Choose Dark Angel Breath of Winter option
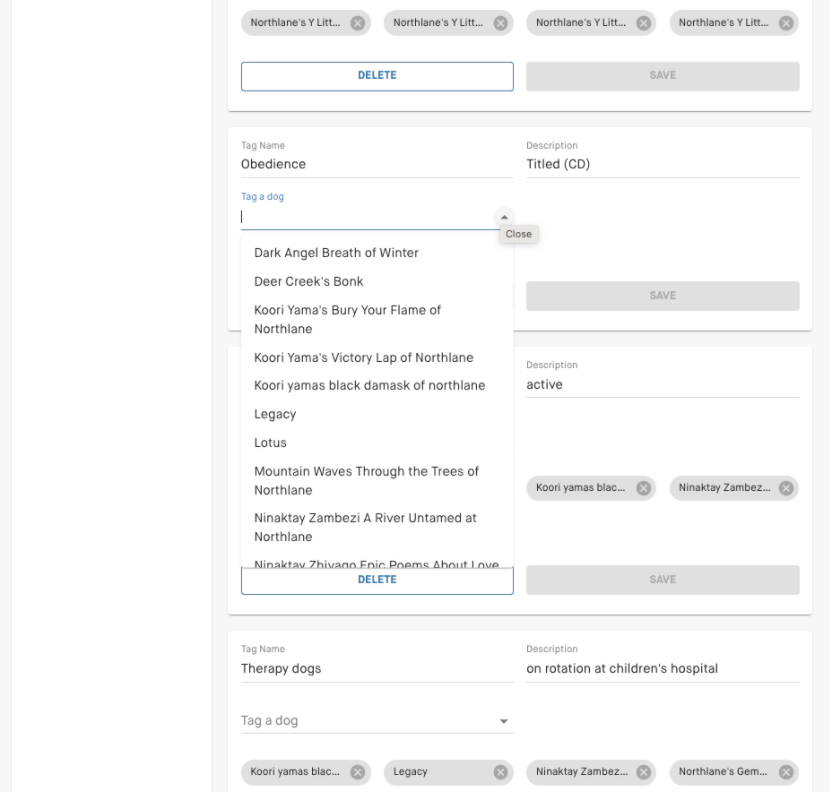This screenshot has height=792, width=830. [x=336, y=253]
